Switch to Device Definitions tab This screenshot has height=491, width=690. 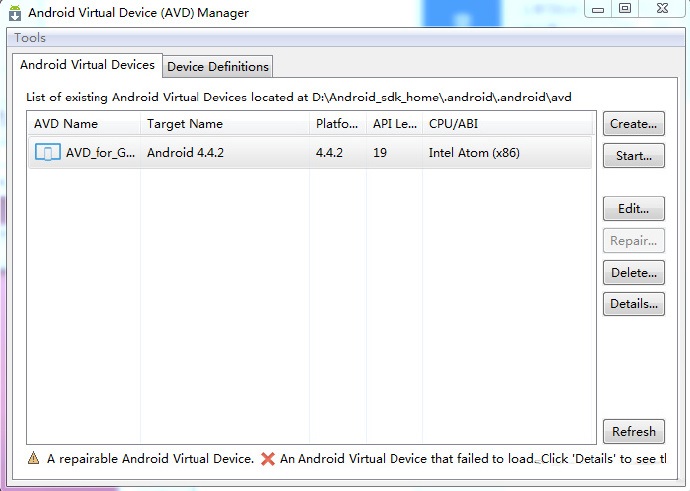pyautogui.click(x=218, y=67)
